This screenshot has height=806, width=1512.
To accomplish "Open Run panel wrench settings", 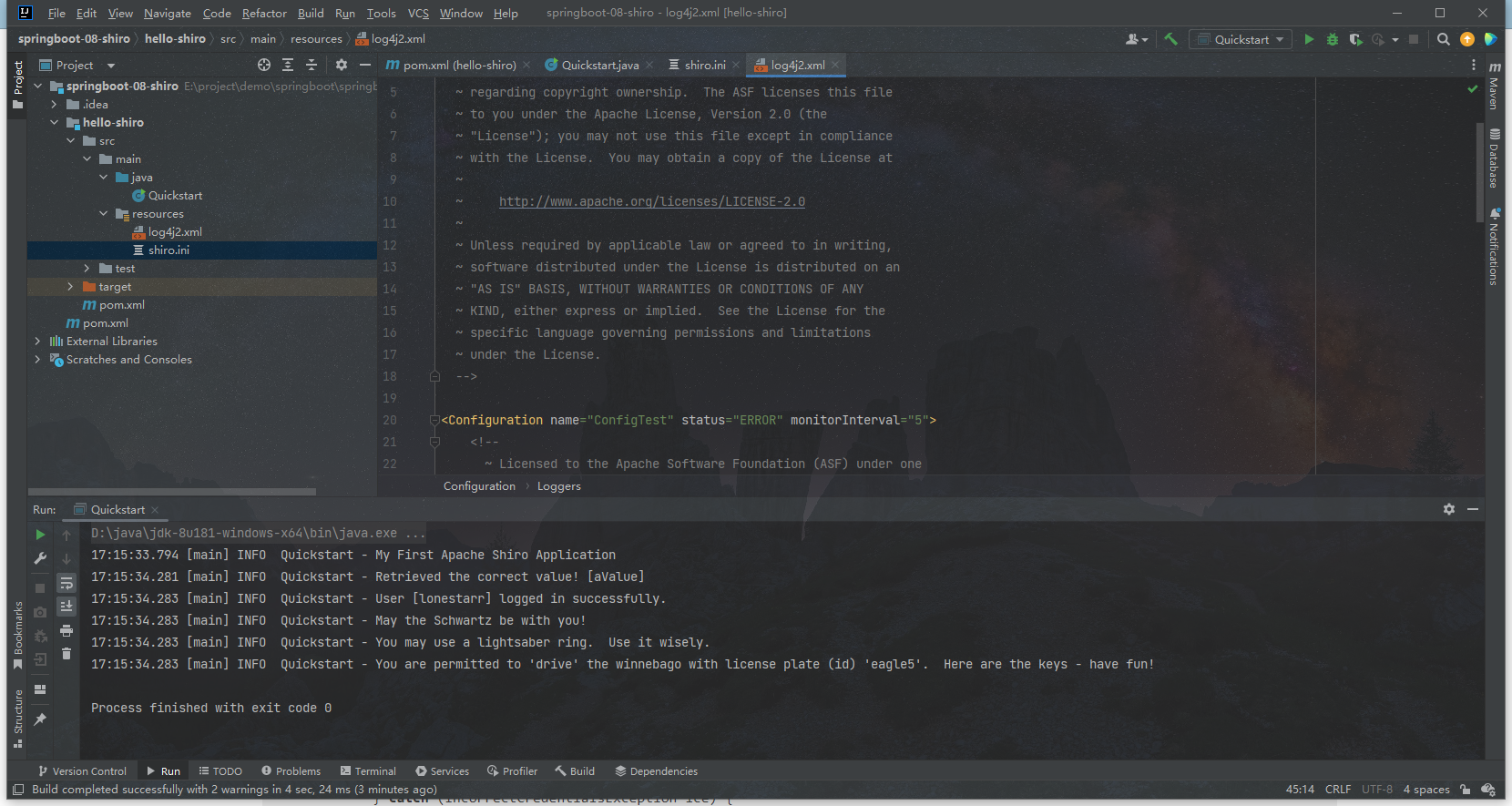I will (40, 558).
